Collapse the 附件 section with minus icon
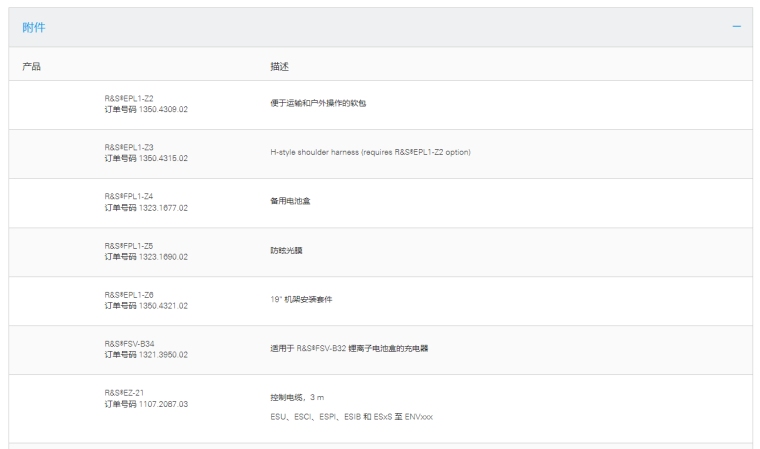760x449 pixels. click(736, 26)
